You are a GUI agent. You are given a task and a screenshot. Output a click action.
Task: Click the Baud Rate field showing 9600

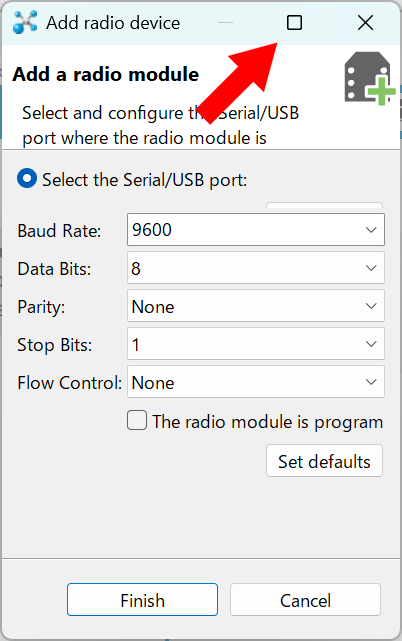256,230
